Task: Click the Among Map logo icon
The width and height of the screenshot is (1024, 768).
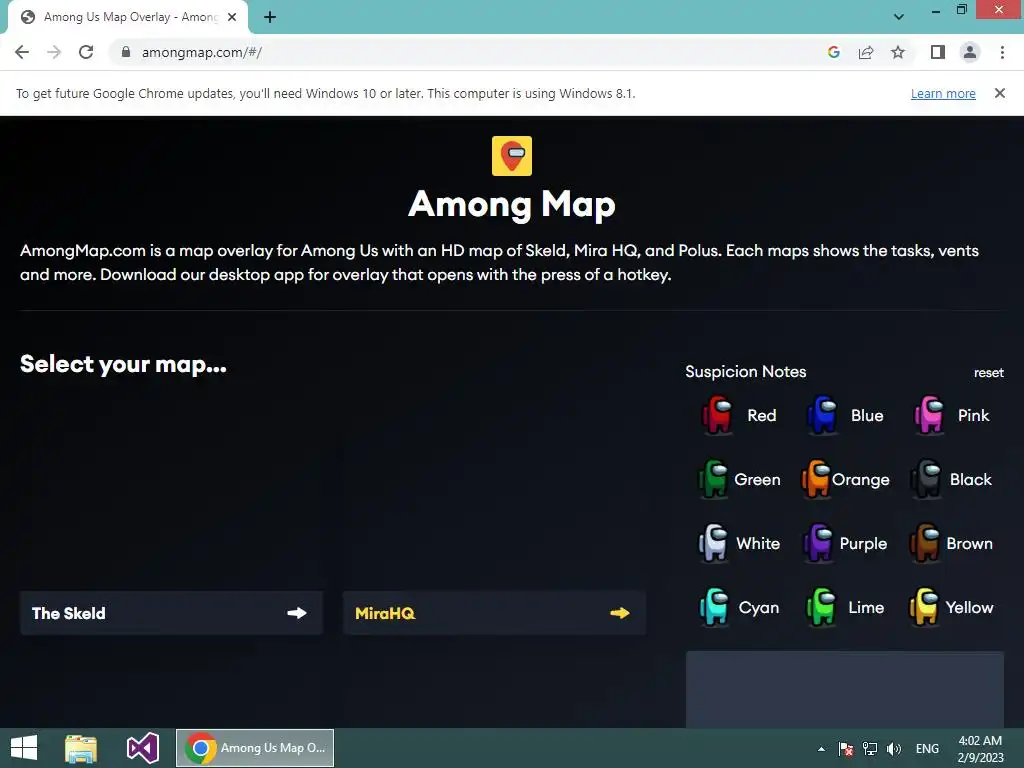Action: (511, 156)
